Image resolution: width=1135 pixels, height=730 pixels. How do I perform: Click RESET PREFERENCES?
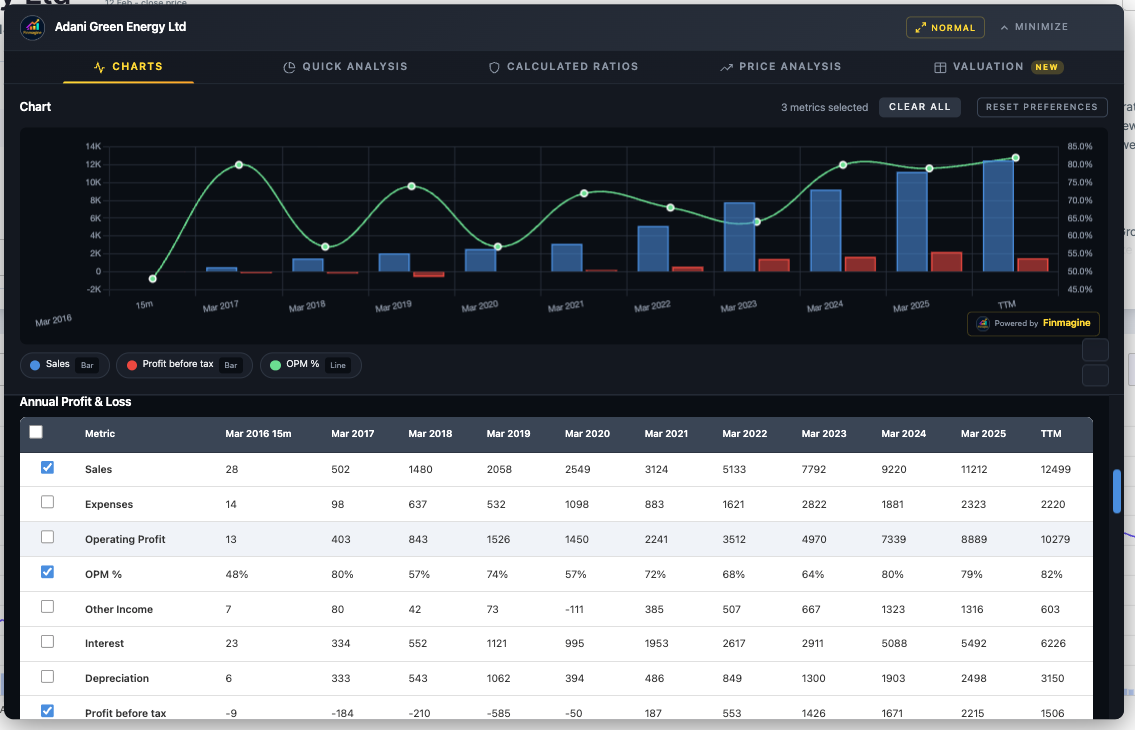[1042, 107]
